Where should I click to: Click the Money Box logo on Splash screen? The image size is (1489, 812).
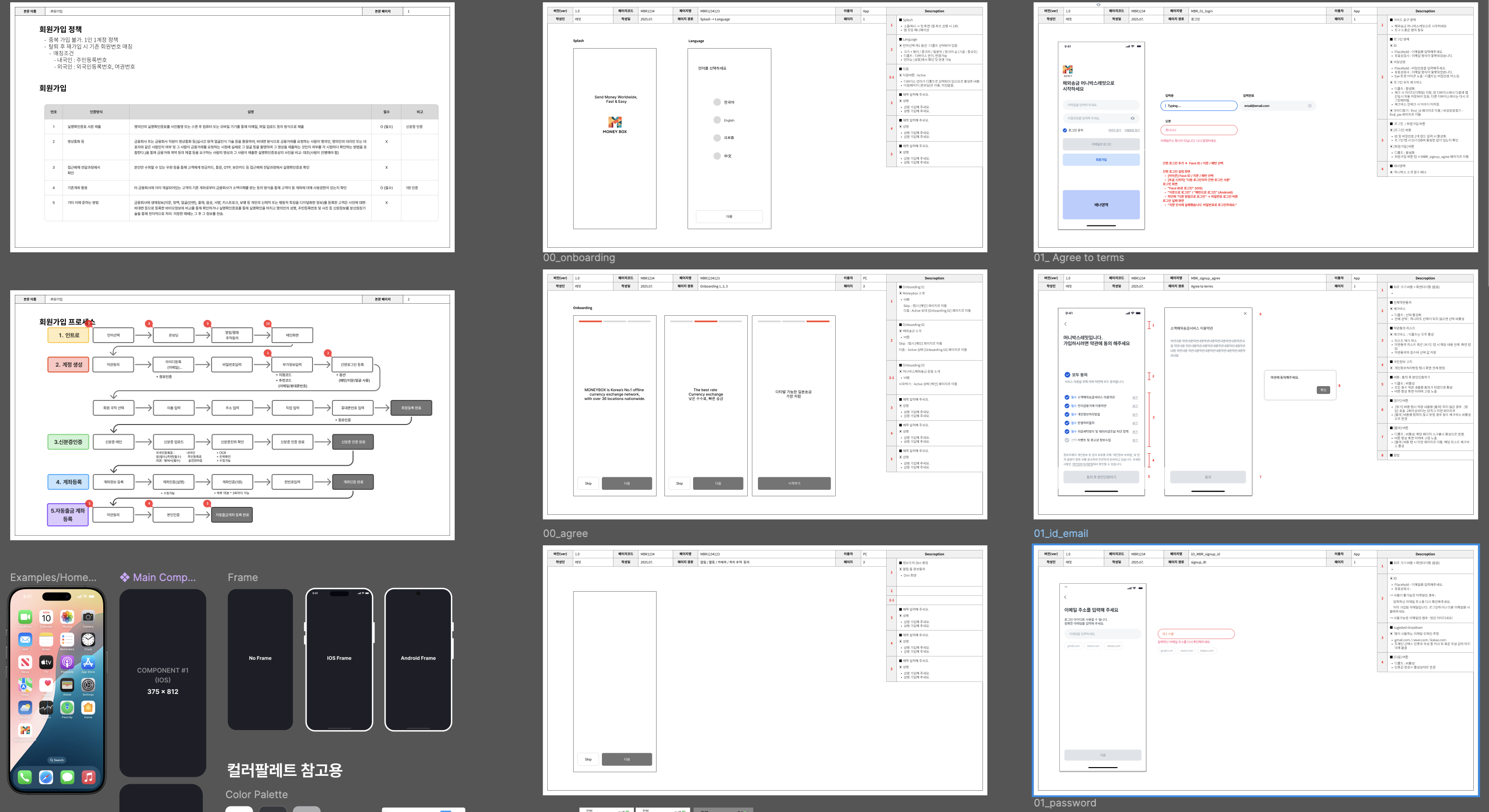point(614,122)
